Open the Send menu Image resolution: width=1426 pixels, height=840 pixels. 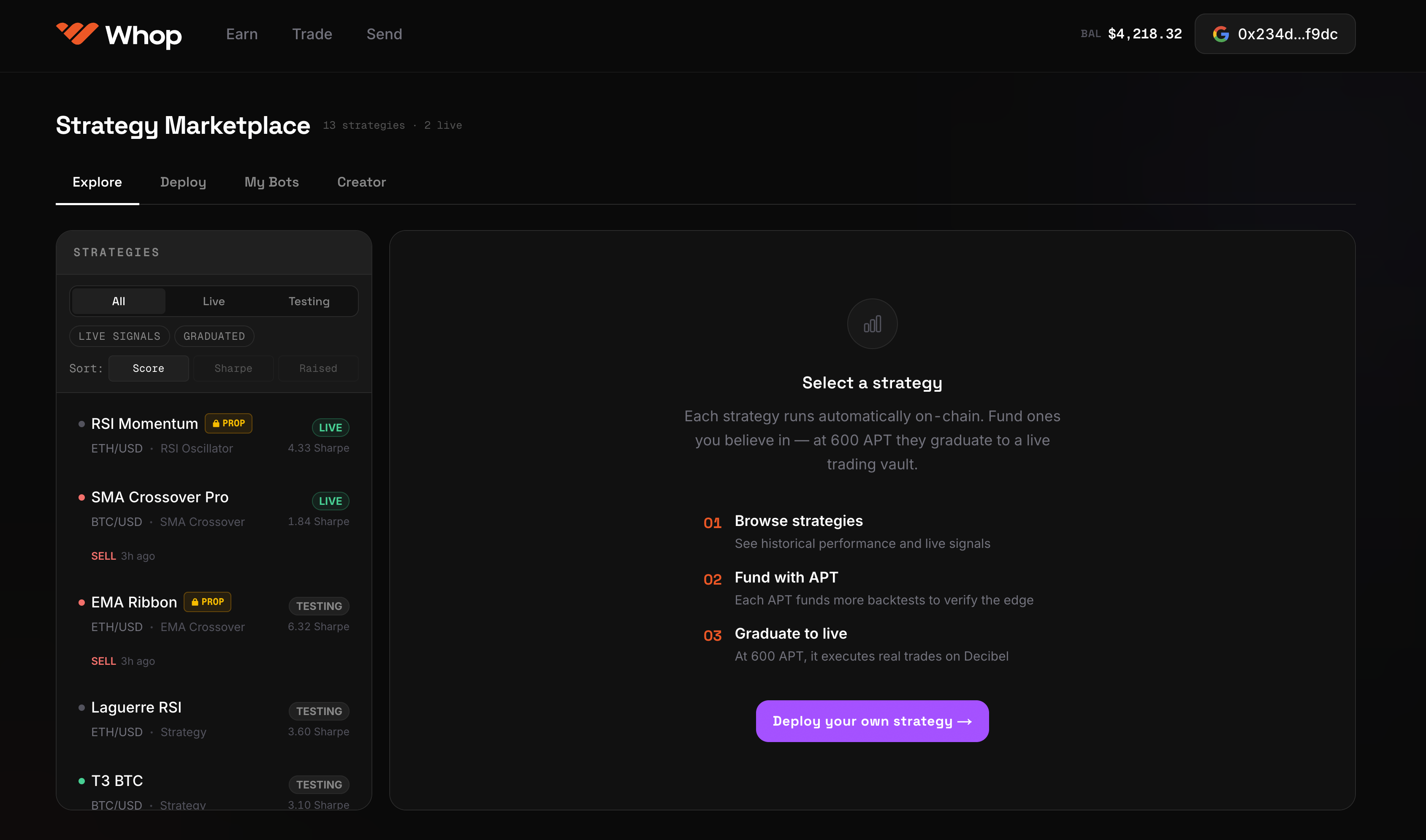[x=385, y=34]
